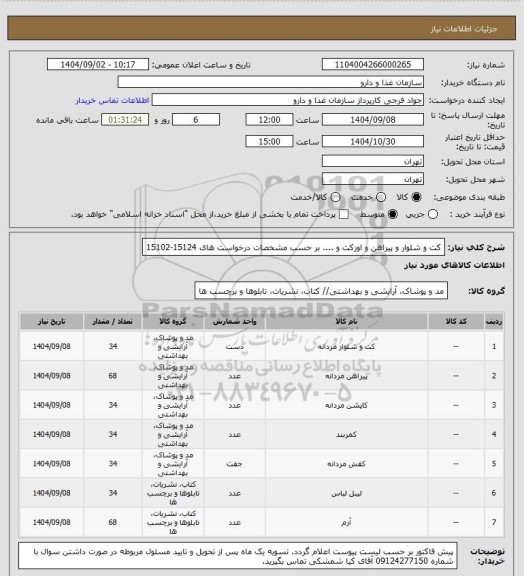Select the متوسط purchase type radio
The height and width of the screenshot is (576, 524).
point(393,214)
